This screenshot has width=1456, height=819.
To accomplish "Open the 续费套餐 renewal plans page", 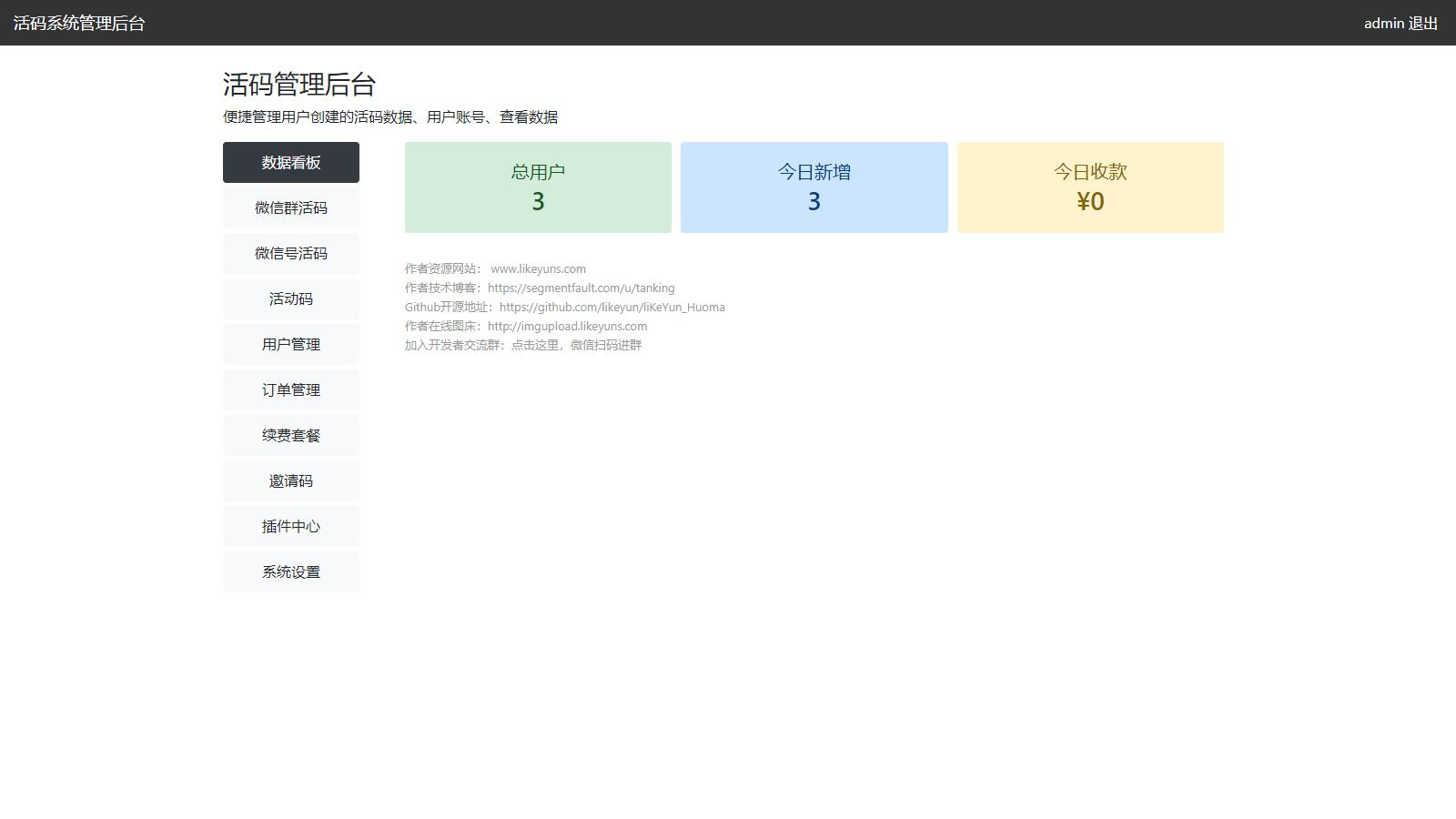I will (x=291, y=435).
